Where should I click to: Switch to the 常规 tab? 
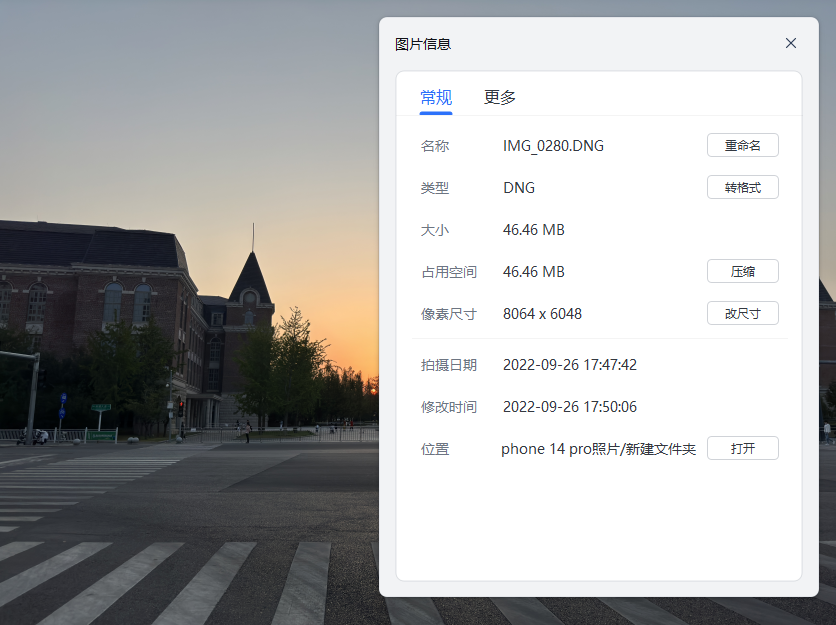(x=436, y=98)
